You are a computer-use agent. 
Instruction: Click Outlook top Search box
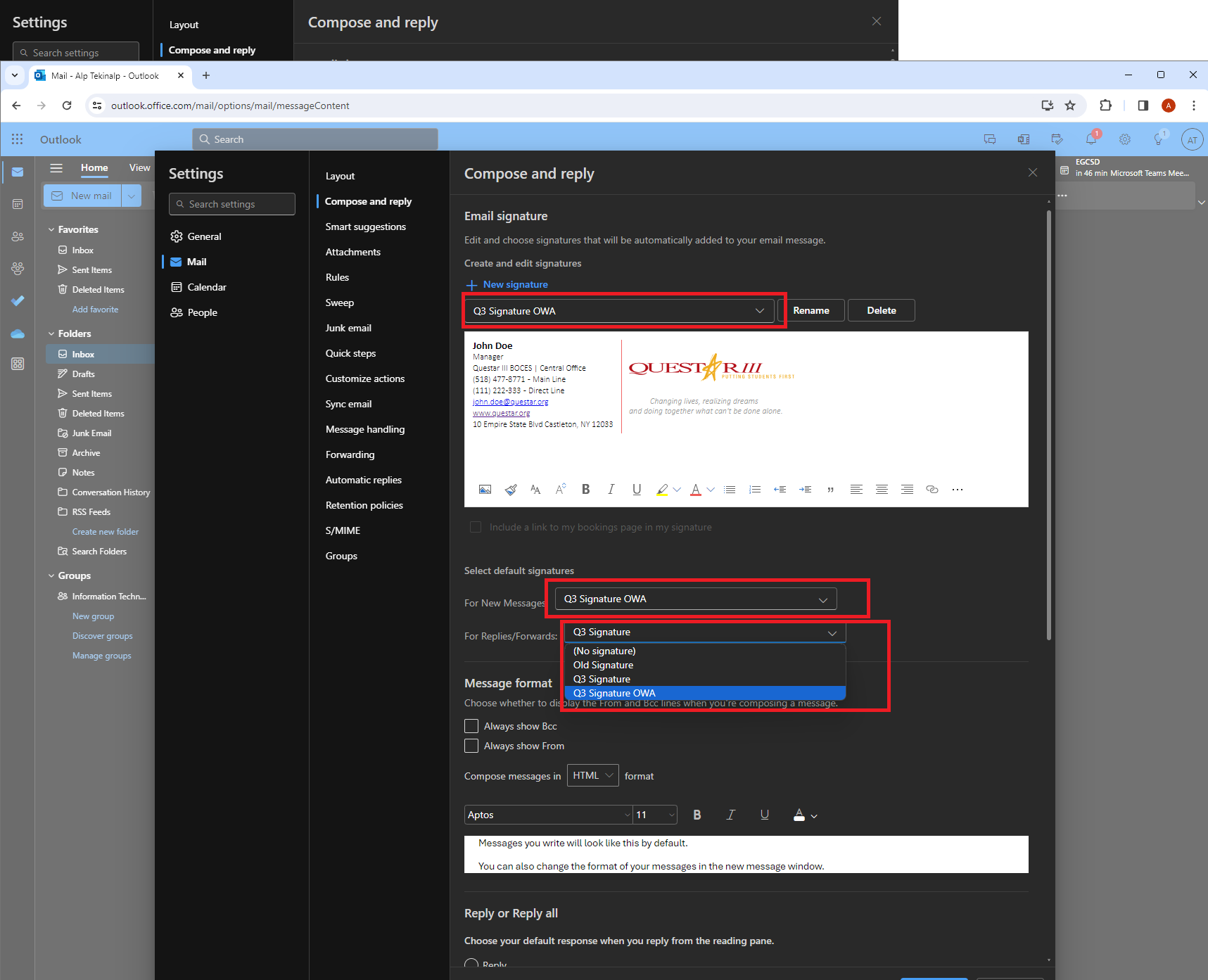[x=315, y=139]
